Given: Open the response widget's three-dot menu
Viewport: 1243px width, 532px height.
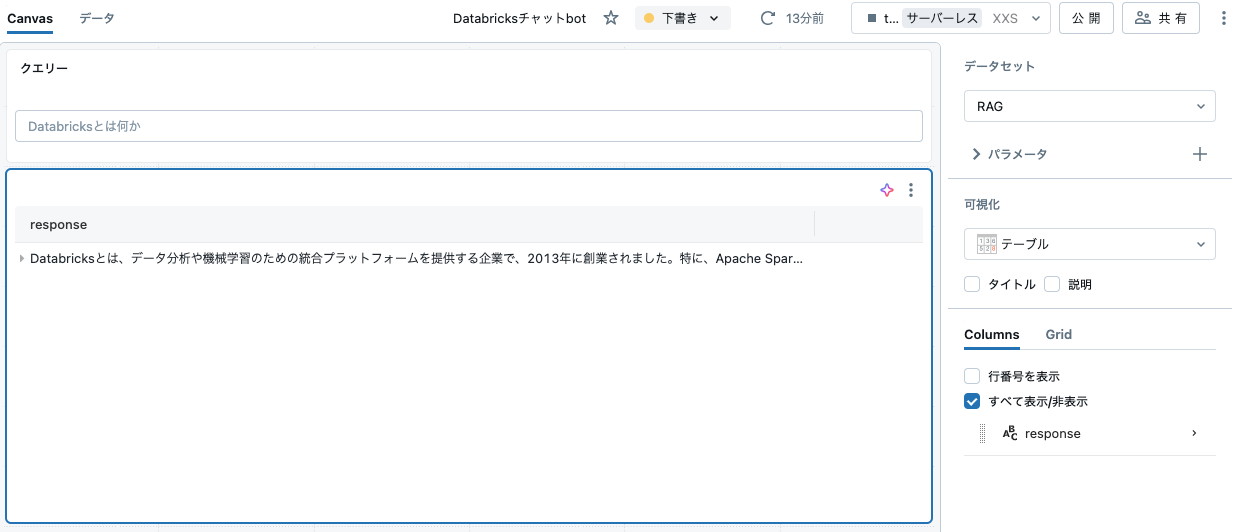Looking at the screenshot, I should tap(910, 190).
